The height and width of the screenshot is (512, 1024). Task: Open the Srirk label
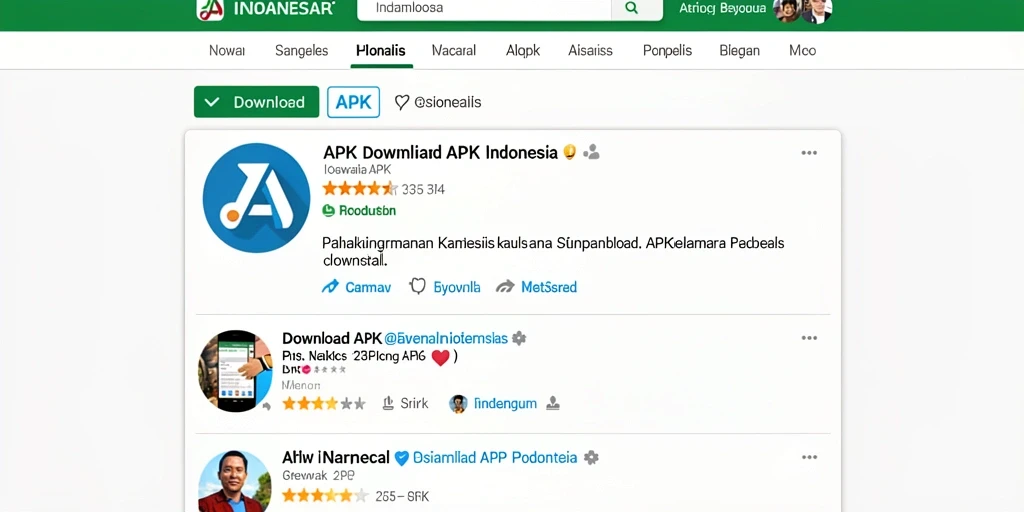click(414, 404)
